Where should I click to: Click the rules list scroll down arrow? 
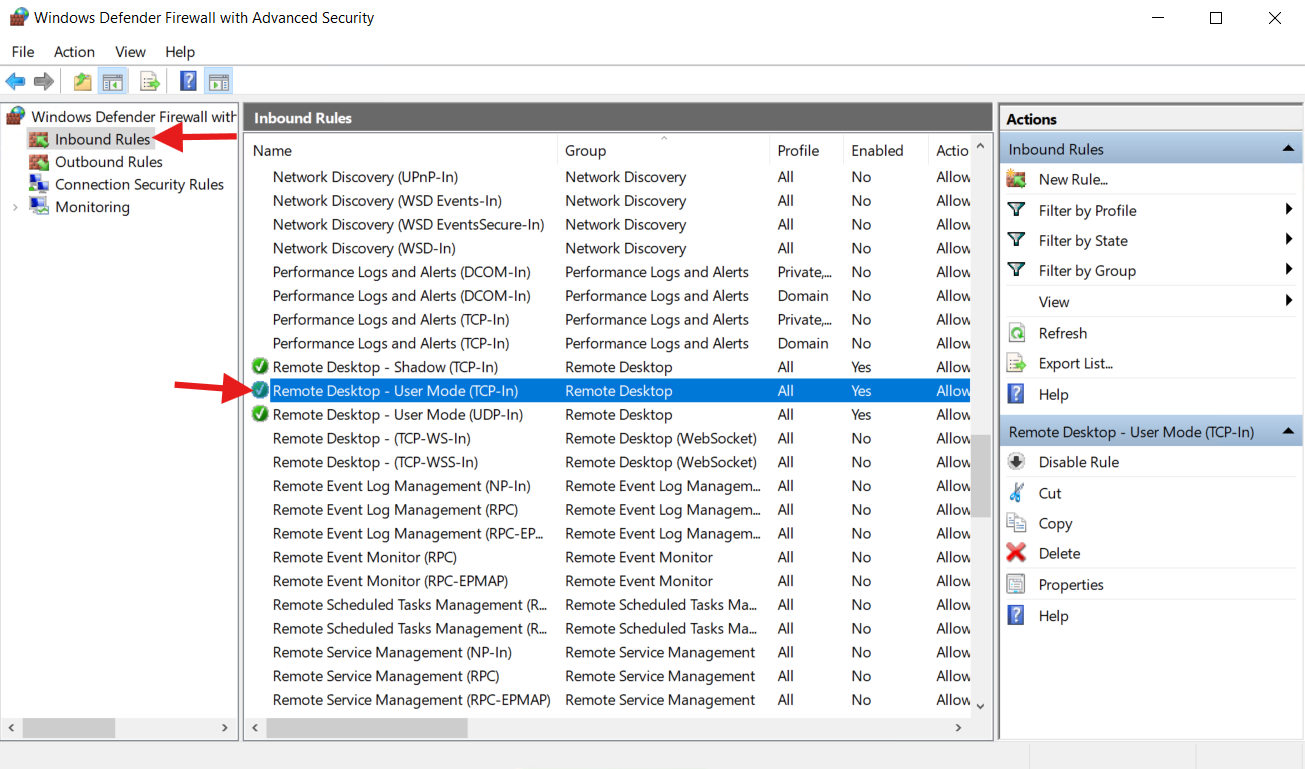click(980, 705)
